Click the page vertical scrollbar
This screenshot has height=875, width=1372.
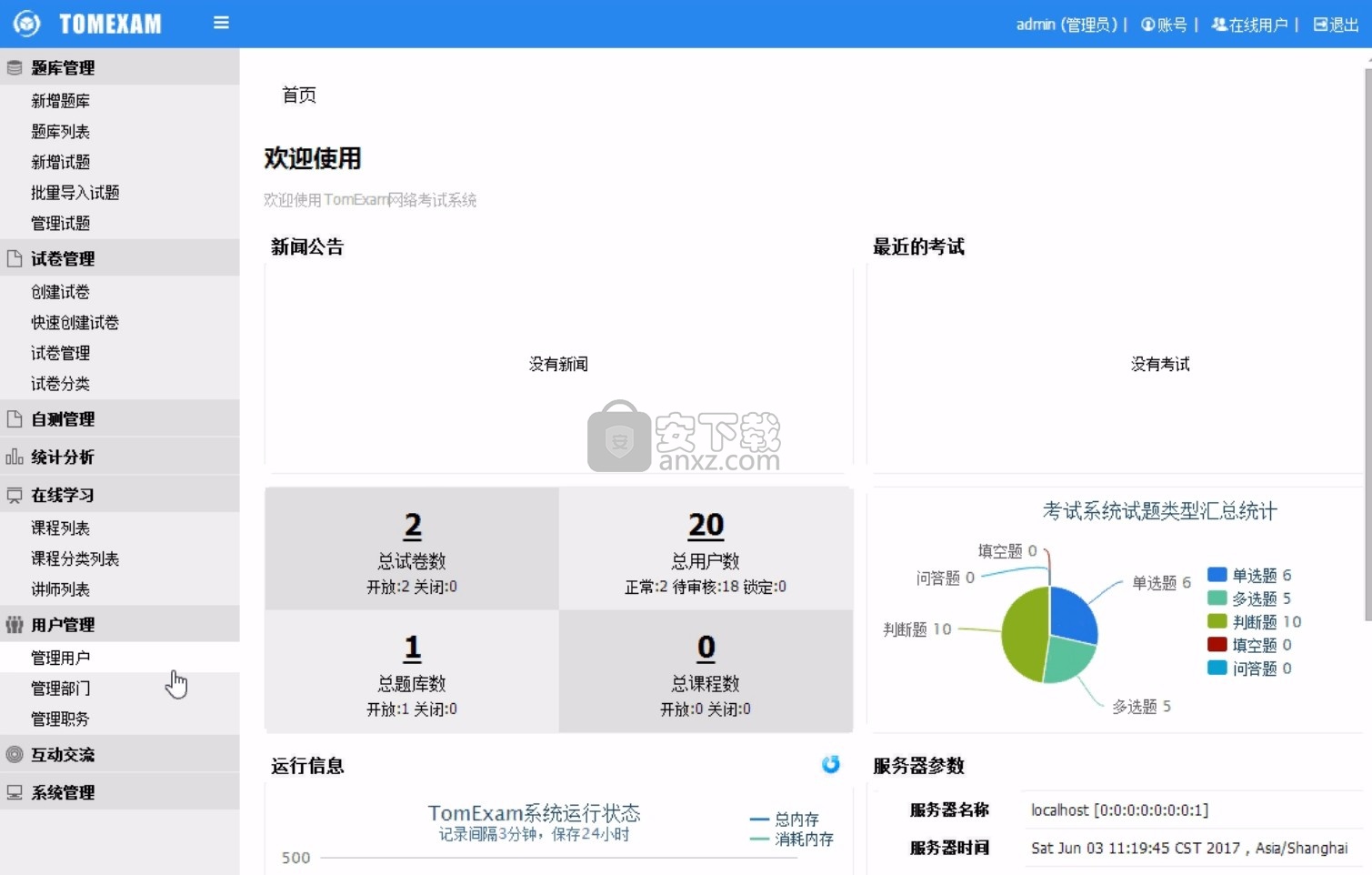[x=1367, y=345]
